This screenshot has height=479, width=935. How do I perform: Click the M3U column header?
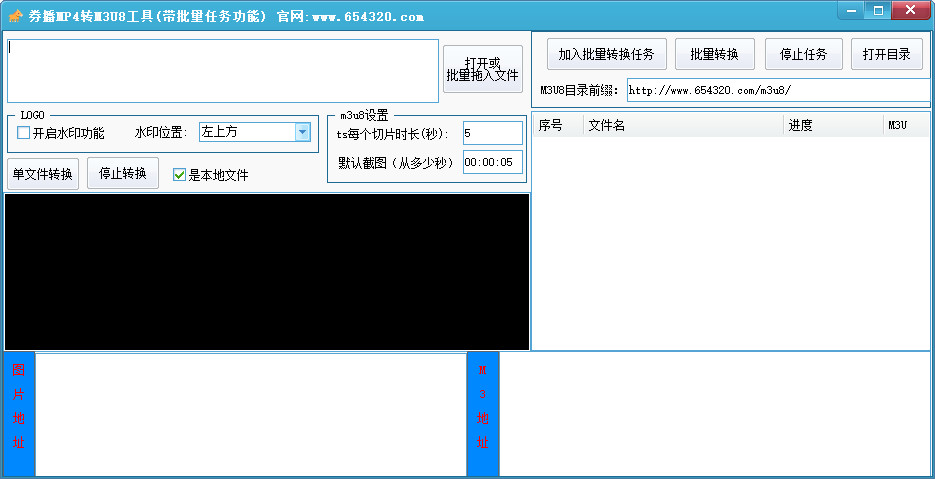click(x=906, y=125)
